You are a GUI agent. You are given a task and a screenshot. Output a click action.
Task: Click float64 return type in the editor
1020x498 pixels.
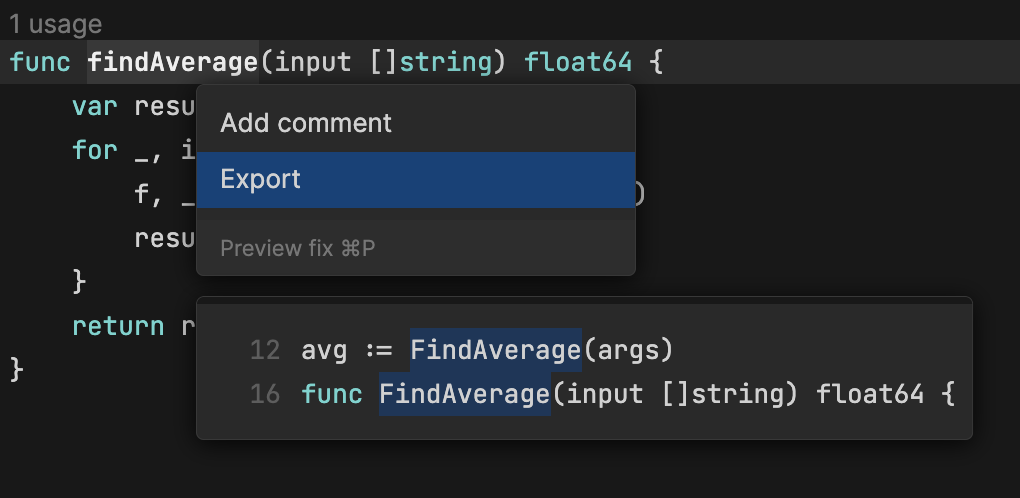tap(578, 63)
